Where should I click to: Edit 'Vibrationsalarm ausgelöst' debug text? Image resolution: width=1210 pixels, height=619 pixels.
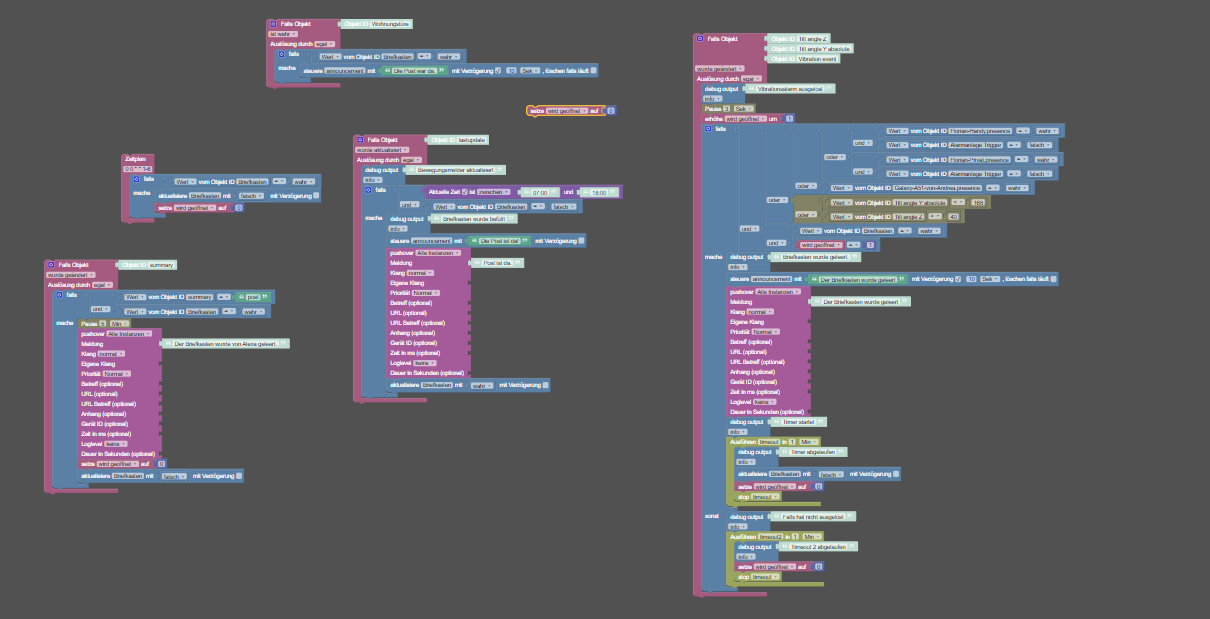pos(791,88)
